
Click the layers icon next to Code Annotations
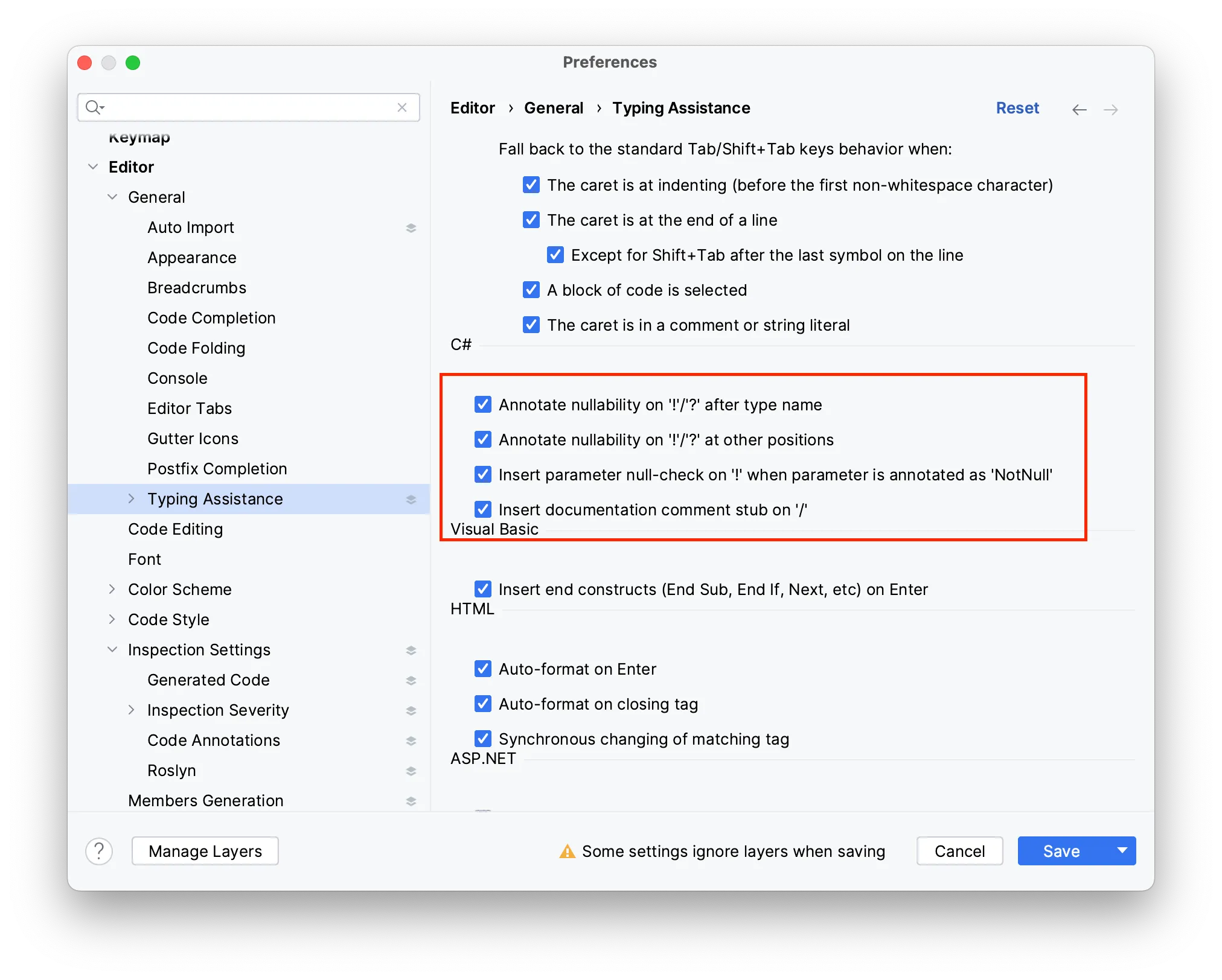pos(411,740)
